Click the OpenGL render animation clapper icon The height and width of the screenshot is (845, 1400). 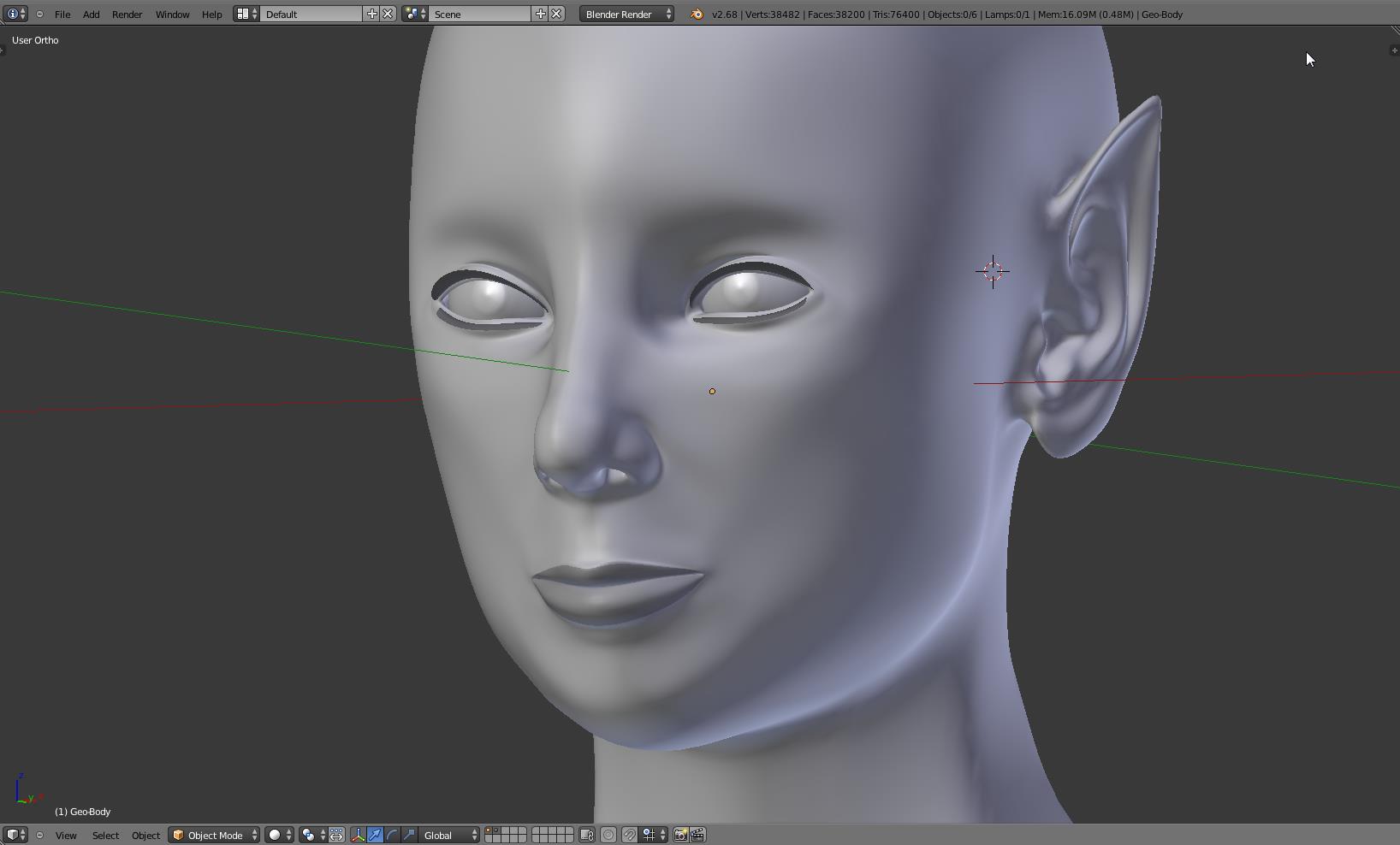(697, 835)
